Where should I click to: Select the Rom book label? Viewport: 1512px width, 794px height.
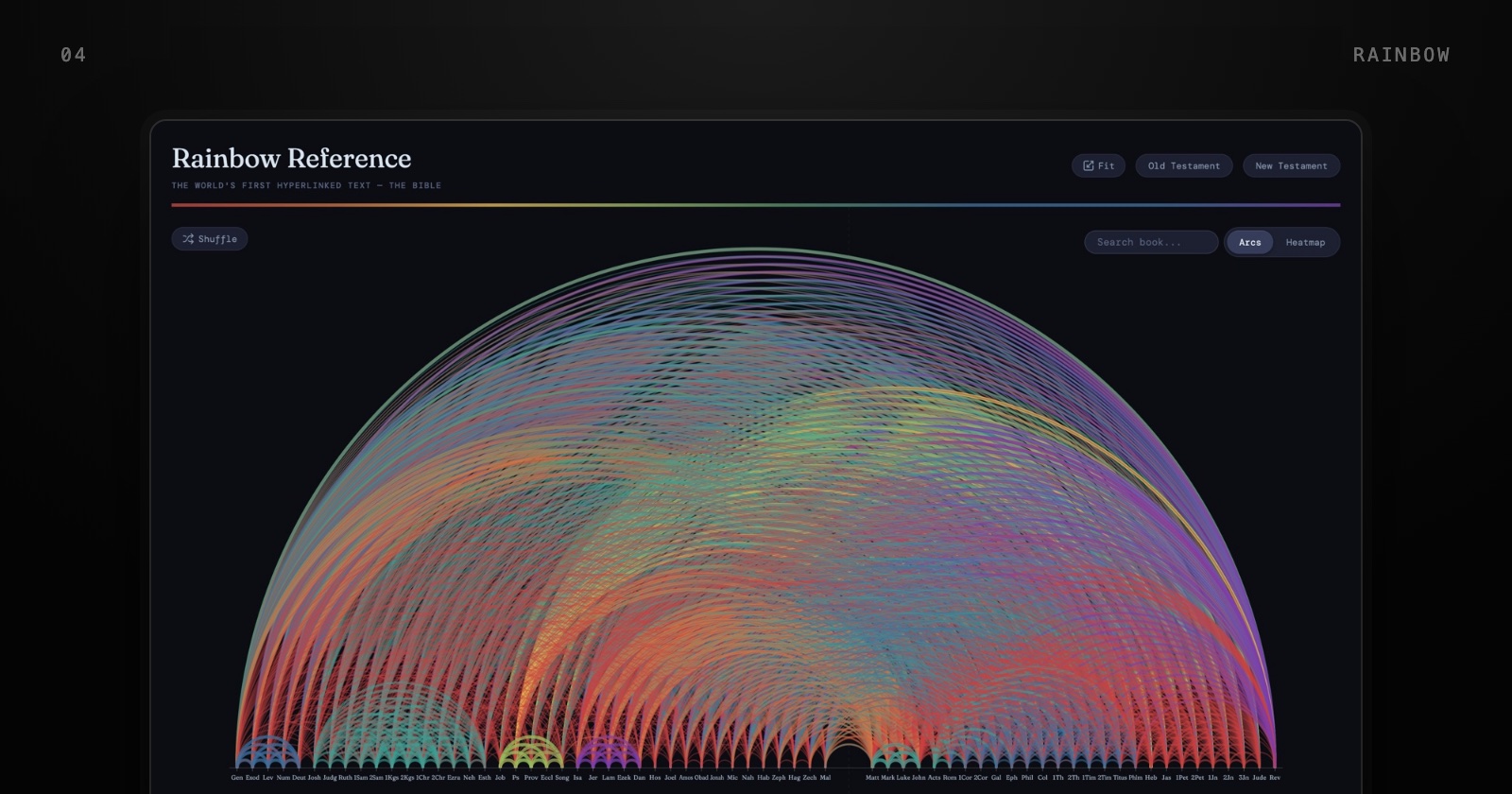click(950, 778)
